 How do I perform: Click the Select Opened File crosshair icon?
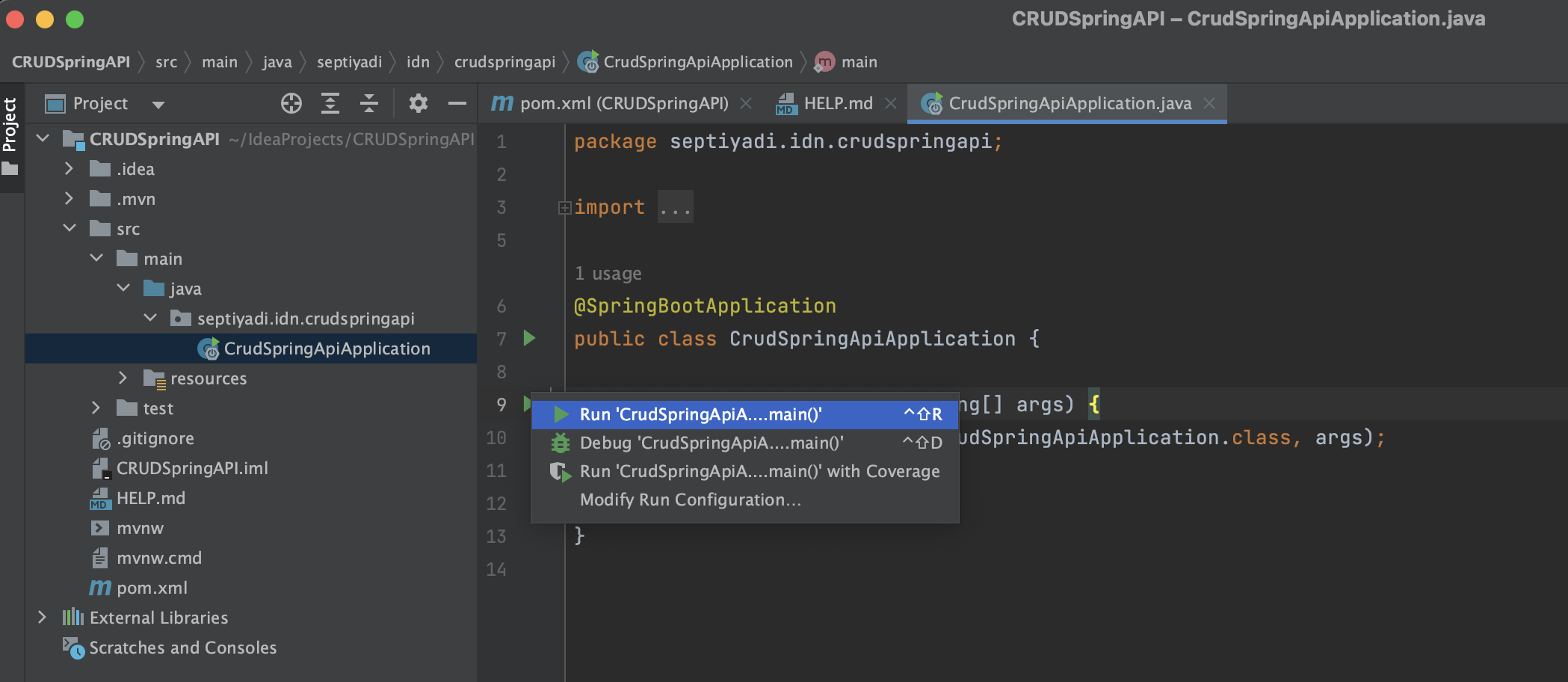(291, 103)
